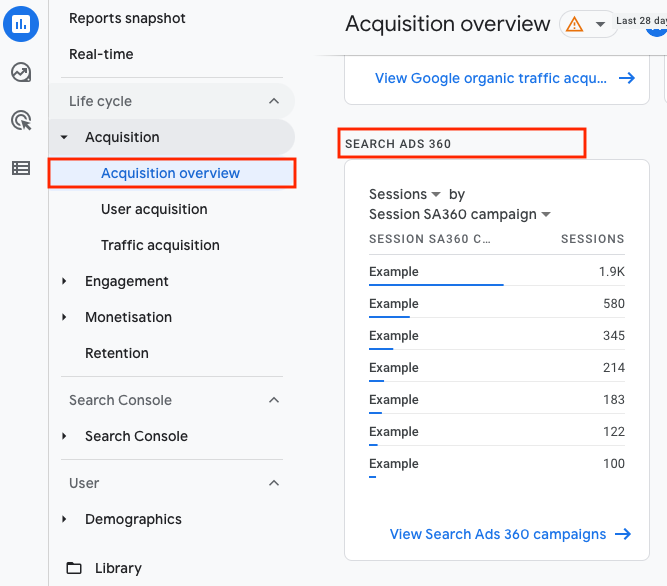Open the Configure table icon in the rail

pos(21,168)
